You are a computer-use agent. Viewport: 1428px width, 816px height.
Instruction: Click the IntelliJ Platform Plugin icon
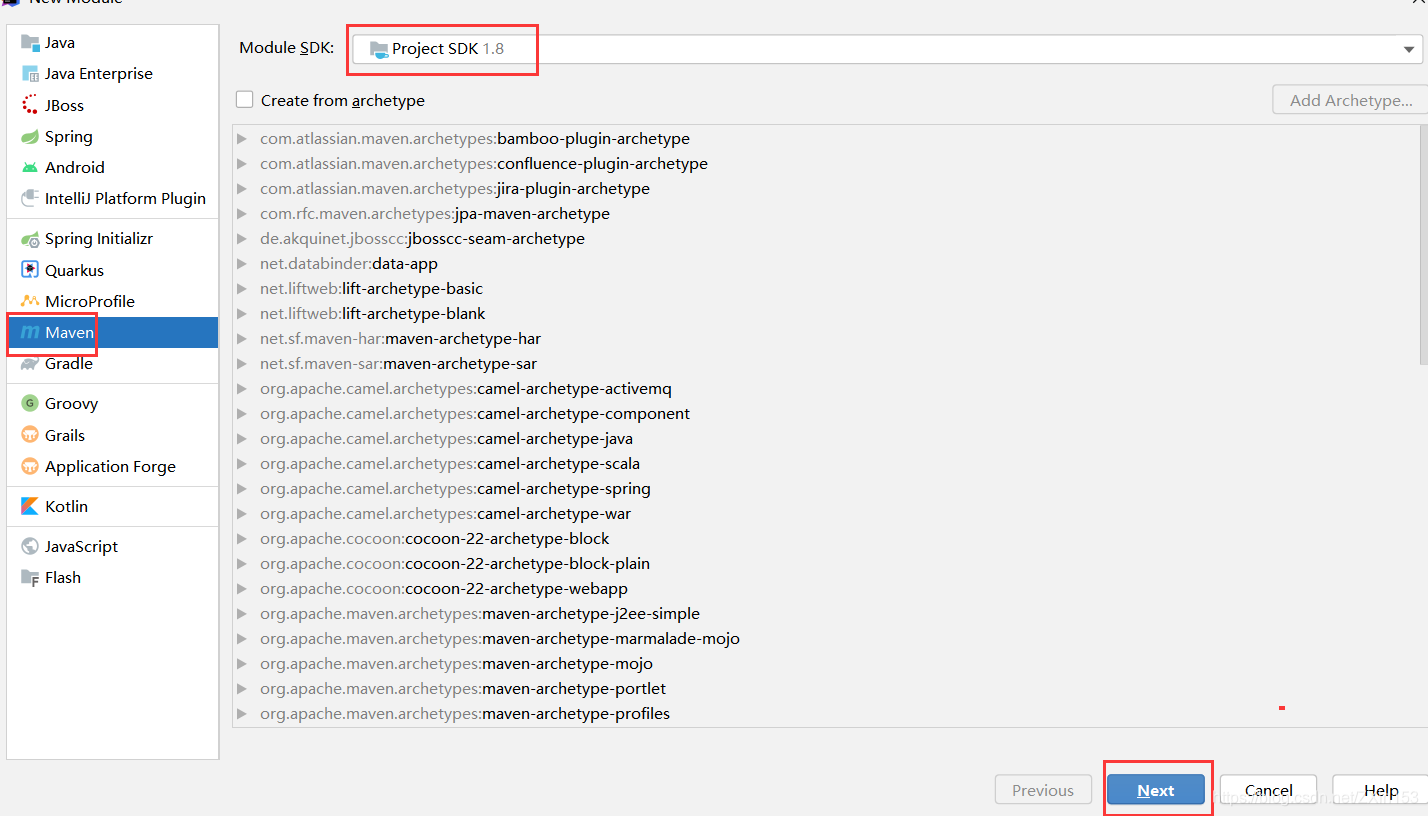click(x=30, y=198)
